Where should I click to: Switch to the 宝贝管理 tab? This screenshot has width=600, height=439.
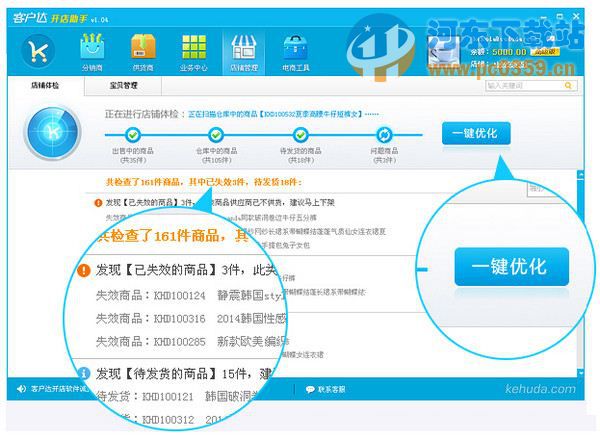point(123,85)
